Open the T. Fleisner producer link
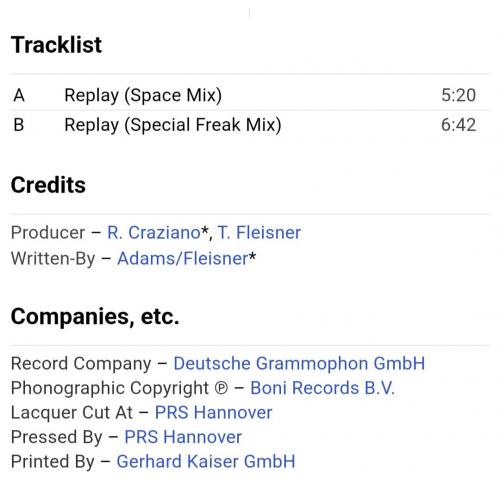 (259, 232)
